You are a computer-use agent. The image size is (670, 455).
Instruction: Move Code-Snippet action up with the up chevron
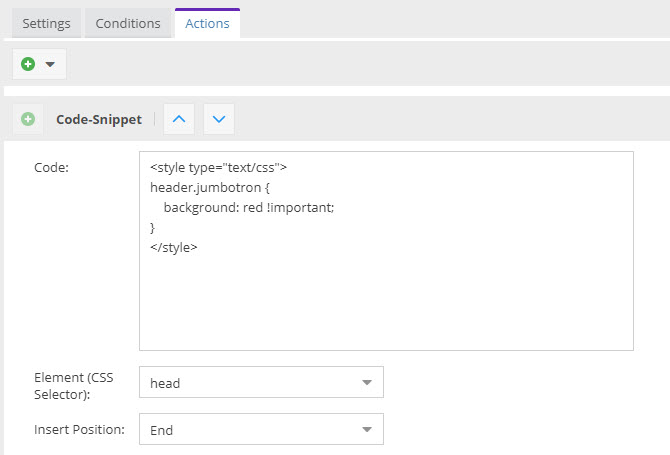pyautogui.click(x=179, y=119)
